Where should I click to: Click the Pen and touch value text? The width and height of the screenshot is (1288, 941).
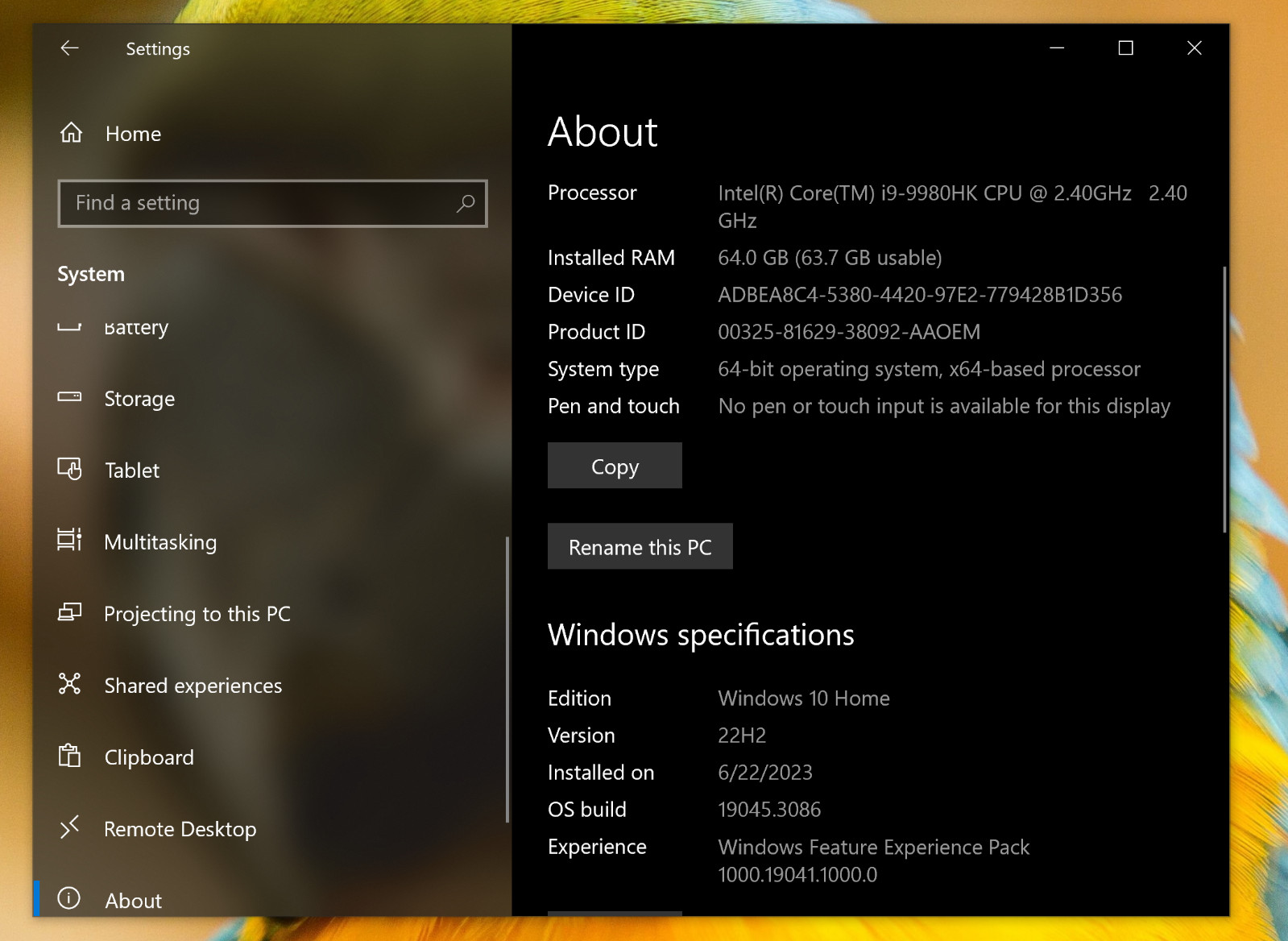pyautogui.click(x=944, y=406)
